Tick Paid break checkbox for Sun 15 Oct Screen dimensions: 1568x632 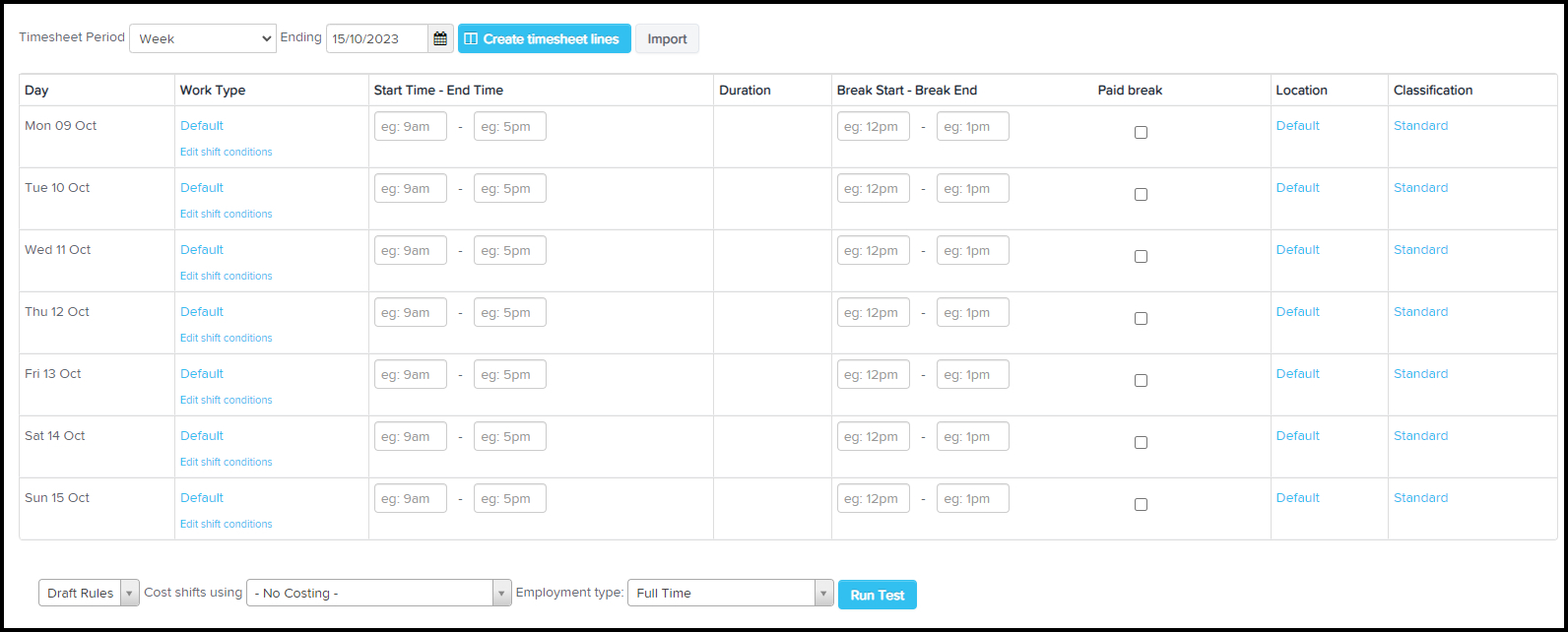(x=1141, y=504)
